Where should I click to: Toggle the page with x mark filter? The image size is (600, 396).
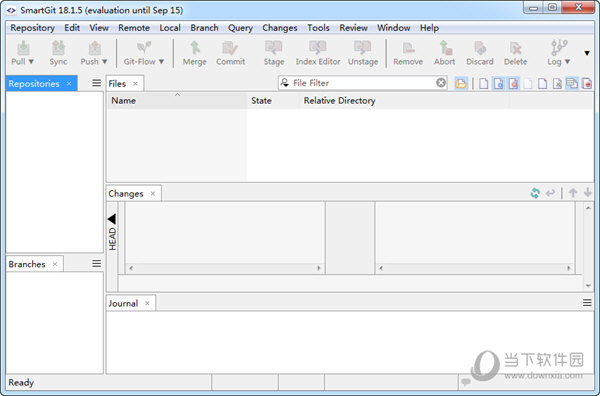tap(557, 83)
